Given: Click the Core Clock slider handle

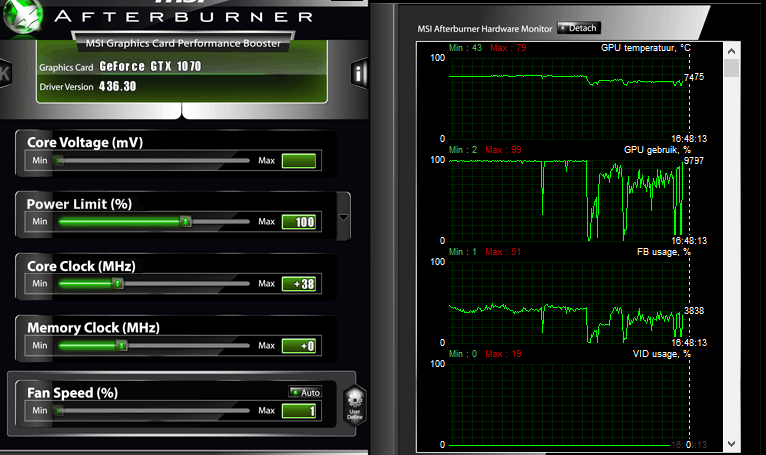Looking at the screenshot, I should coord(117,283).
